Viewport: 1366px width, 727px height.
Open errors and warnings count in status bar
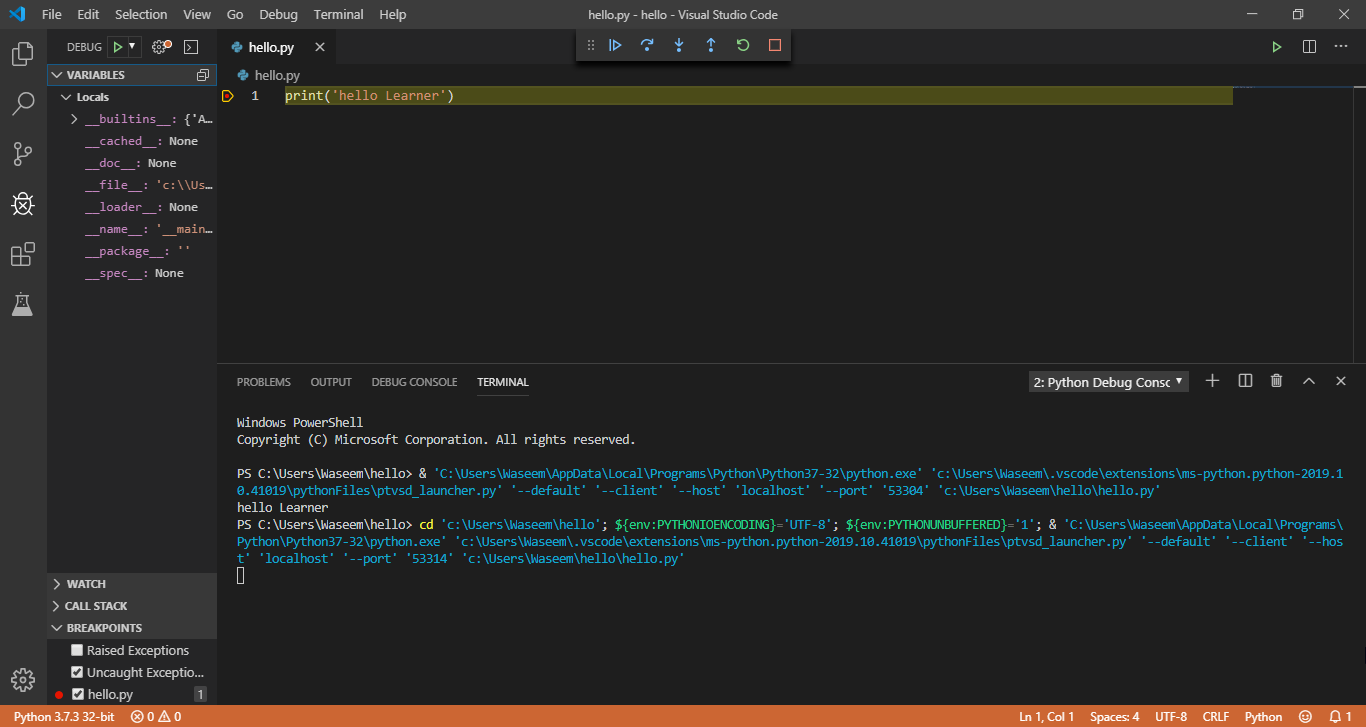click(x=156, y=716)
